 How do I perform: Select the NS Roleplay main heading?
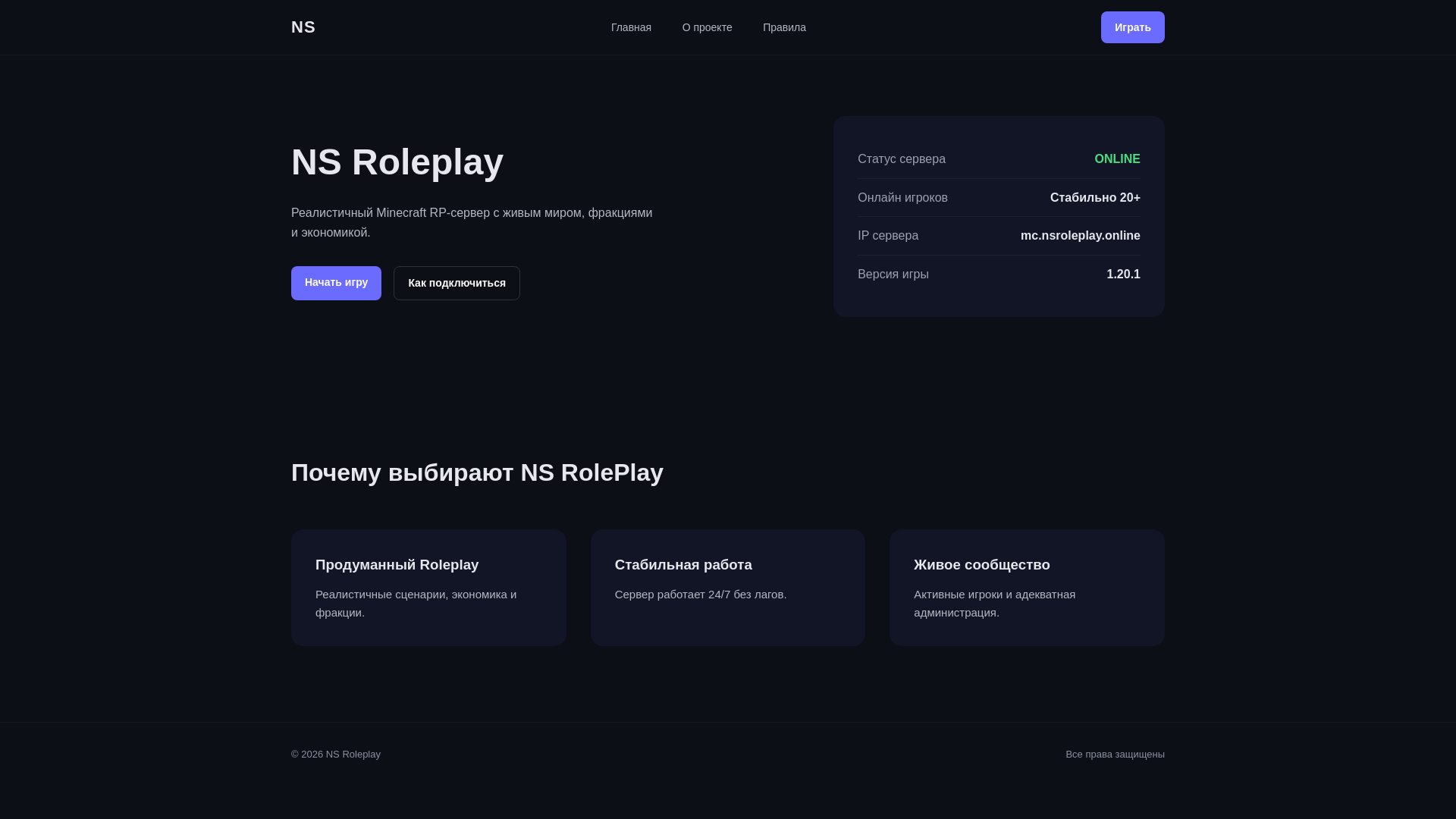(397, 162)
